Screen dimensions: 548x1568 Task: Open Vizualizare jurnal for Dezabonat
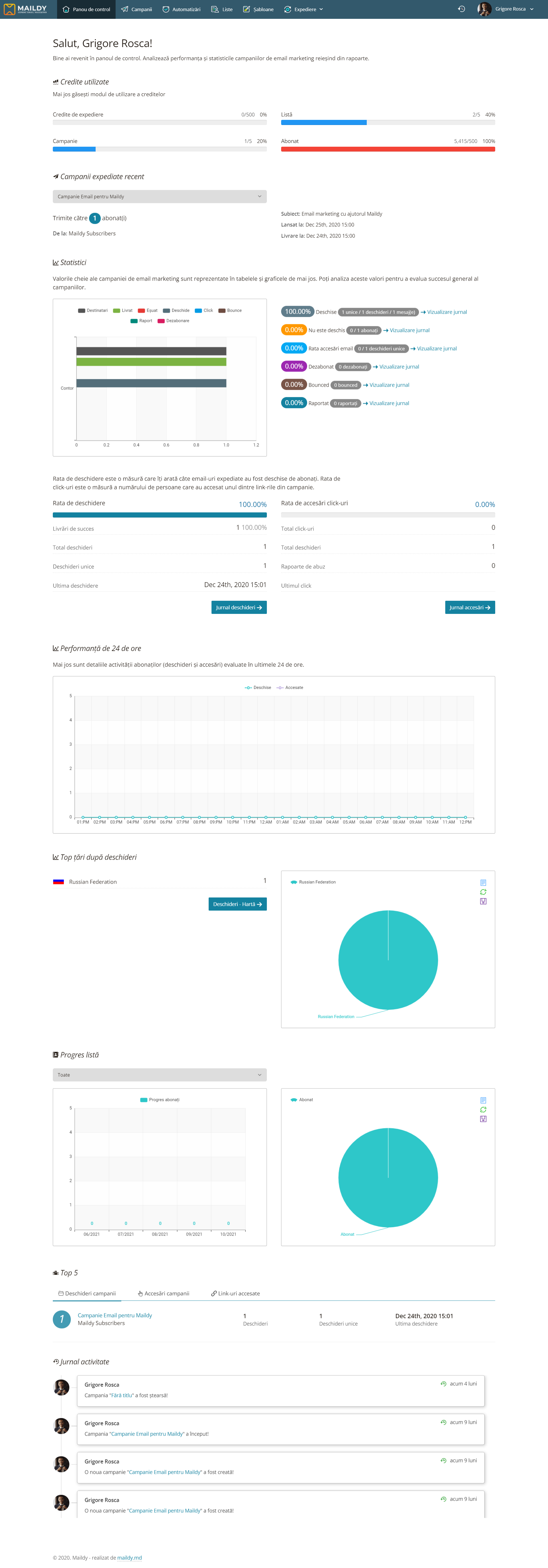(396, 367)
